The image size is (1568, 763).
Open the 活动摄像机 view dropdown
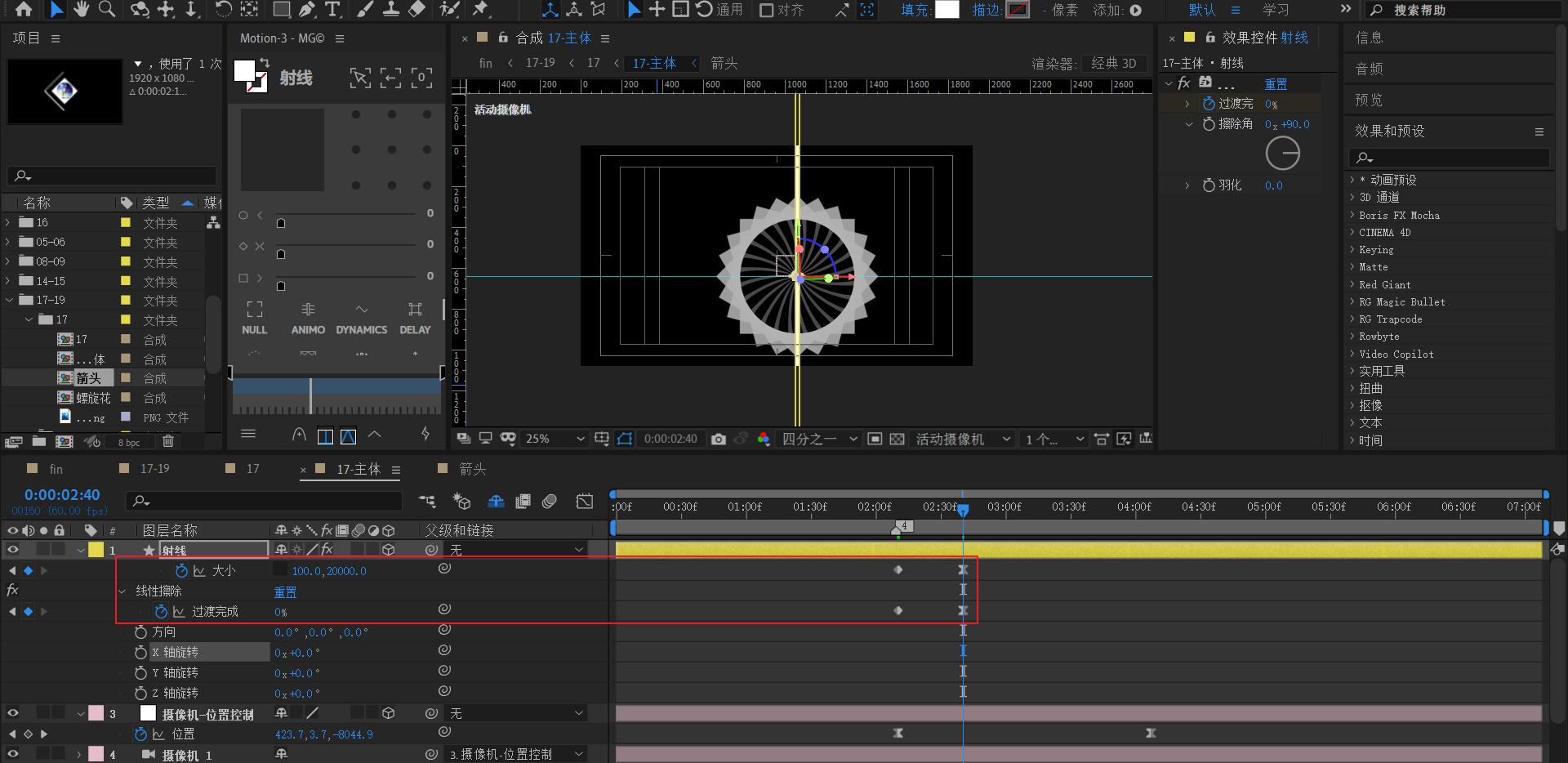(963, 439)
